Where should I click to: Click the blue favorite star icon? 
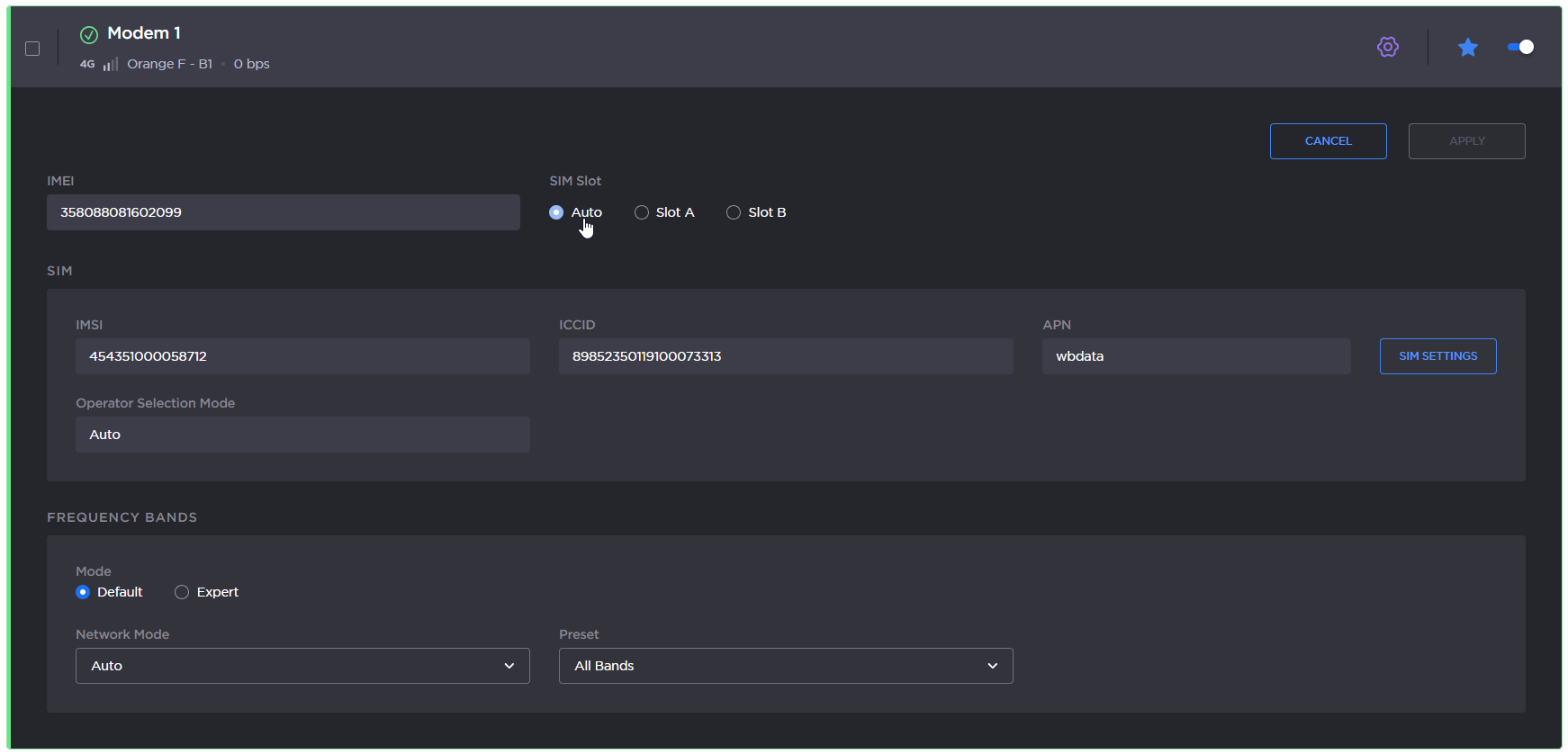pyautogui.click(x=1467, y=47)
